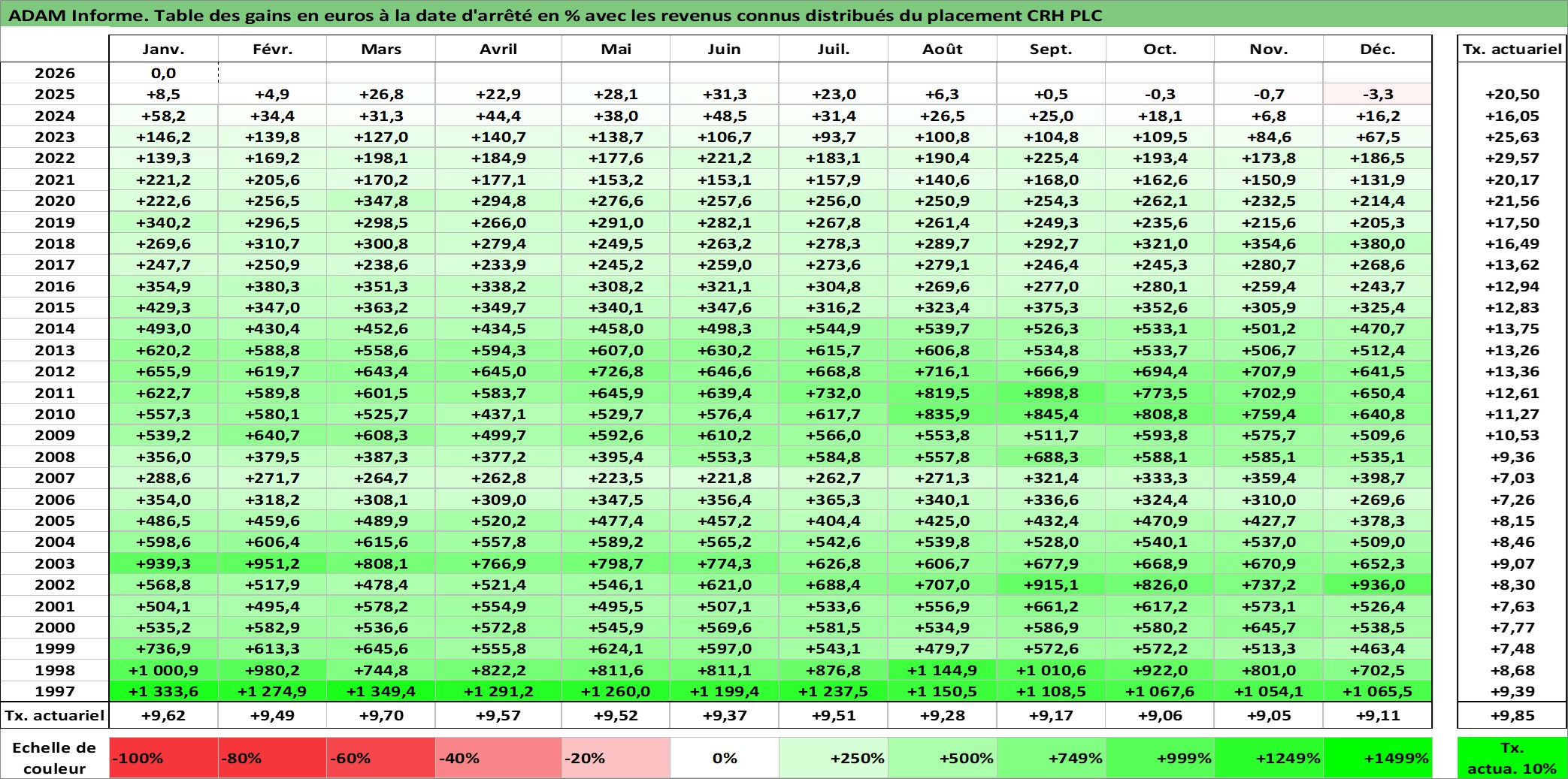Image resolution: width=1568 pixels, height=779 pixels.
Task: Click the +520,2 cell in row 2005
Action: pyautogui.click(x=498, y=521)
